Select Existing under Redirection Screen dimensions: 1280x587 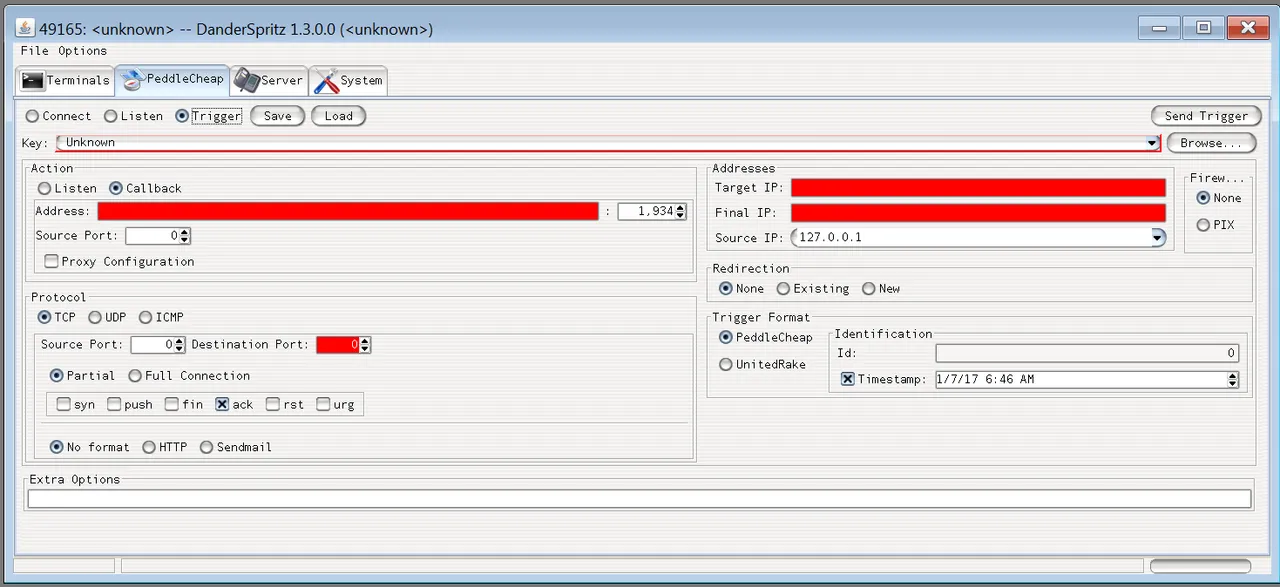point(783,288)
